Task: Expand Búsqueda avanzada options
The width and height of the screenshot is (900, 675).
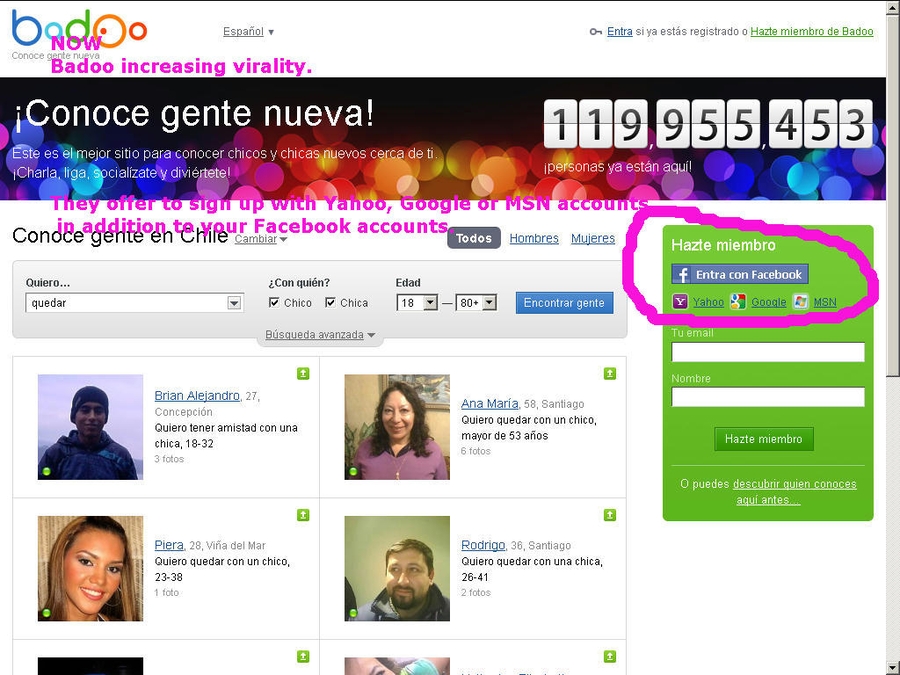Action: point(319,335)
